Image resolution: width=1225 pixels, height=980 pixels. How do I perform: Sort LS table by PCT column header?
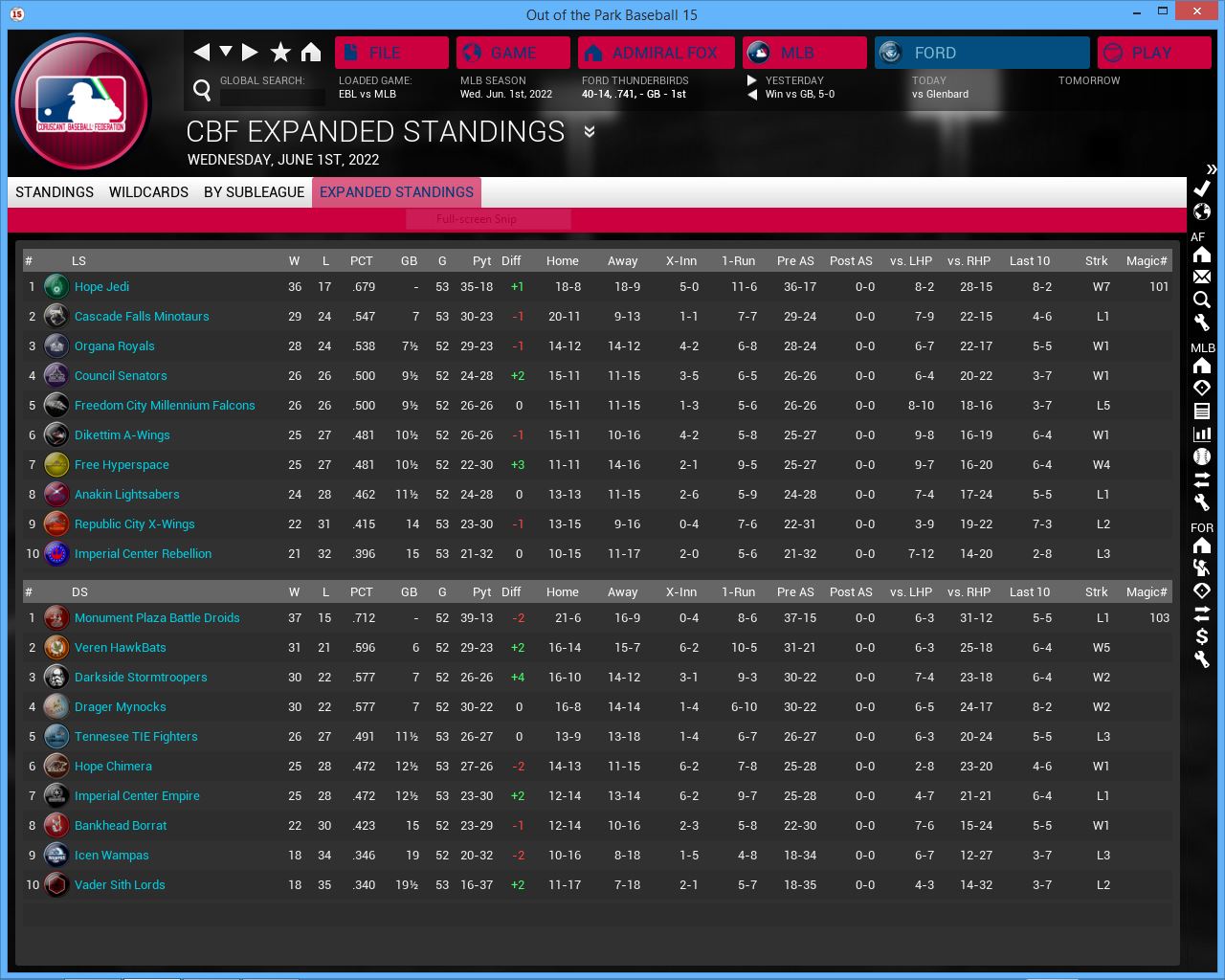tap(361, 261)
